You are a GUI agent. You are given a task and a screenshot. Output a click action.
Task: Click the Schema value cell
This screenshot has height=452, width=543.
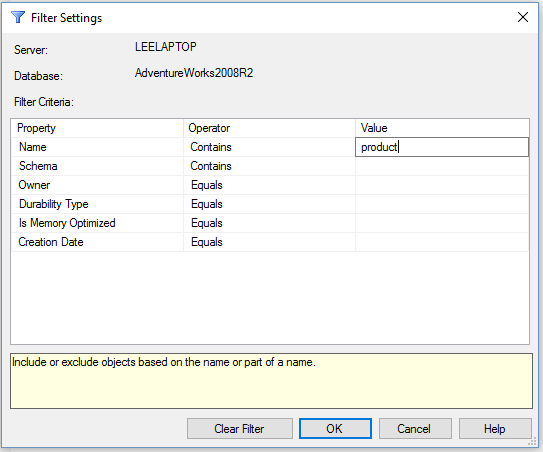coord(442,166)
